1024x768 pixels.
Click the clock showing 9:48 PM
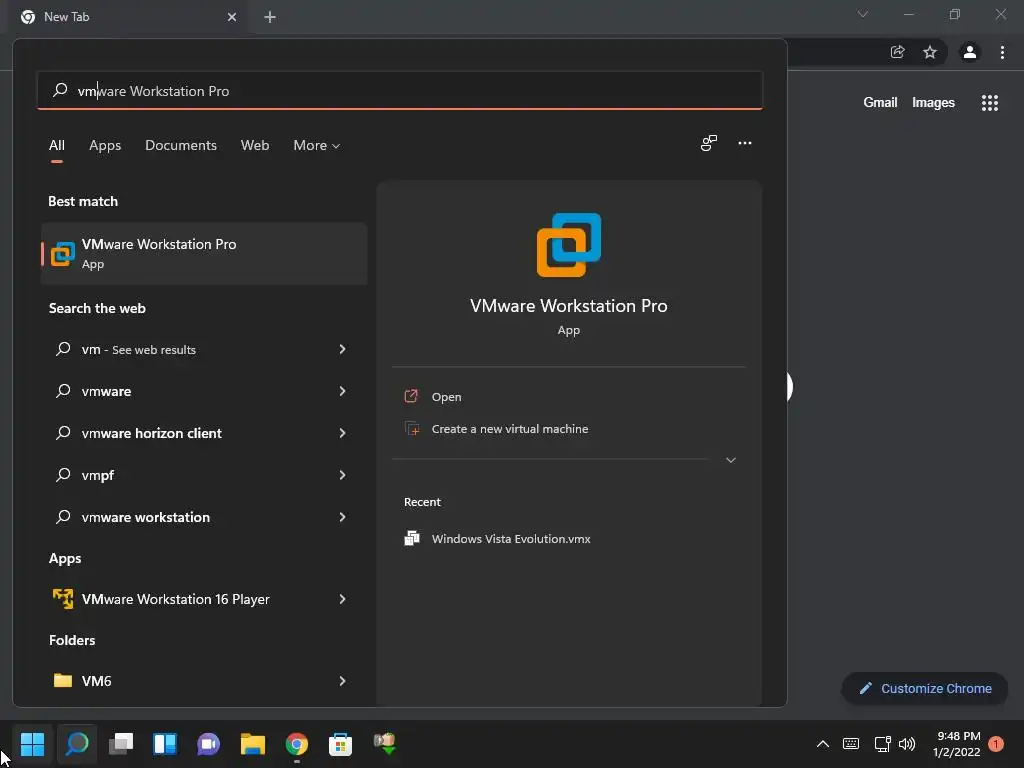click(959, 736)
